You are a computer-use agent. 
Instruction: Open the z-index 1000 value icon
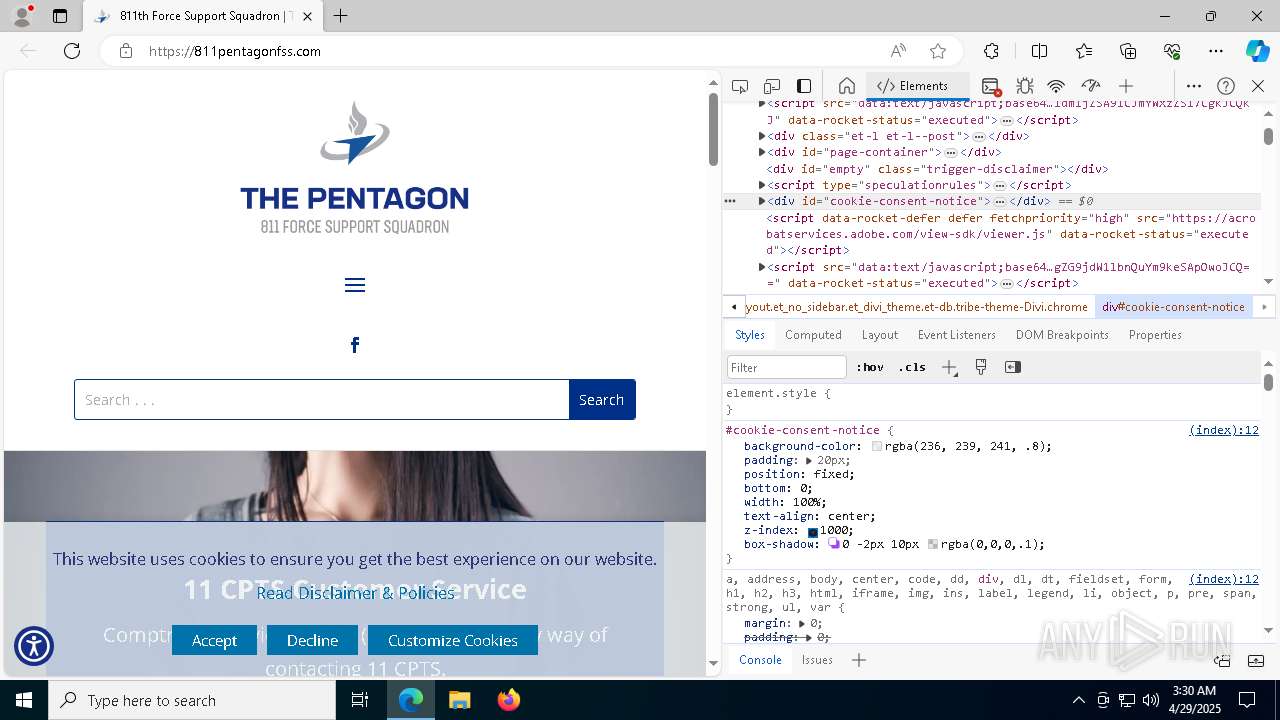tap(813, 531)
